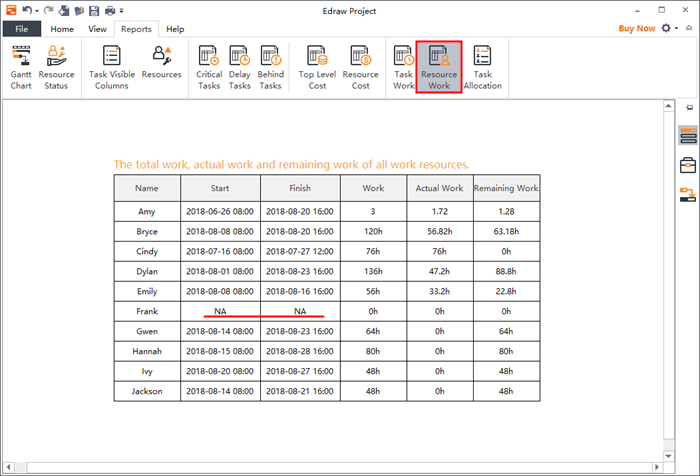700x476 pixels.
Task: Expand the undo history dropdown arrow
Action: click(37, 11)
